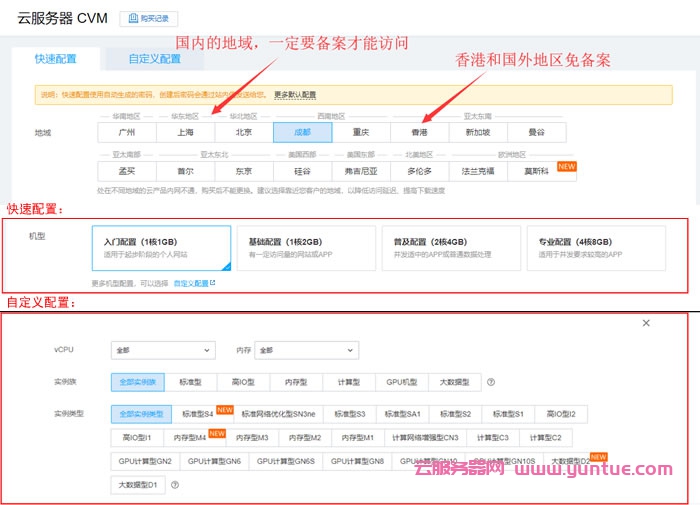Choose 莫斯科 region
Image resolution: width=700 pixels, height=505 pixels.
pyautogui.click(x=542, y=171)
